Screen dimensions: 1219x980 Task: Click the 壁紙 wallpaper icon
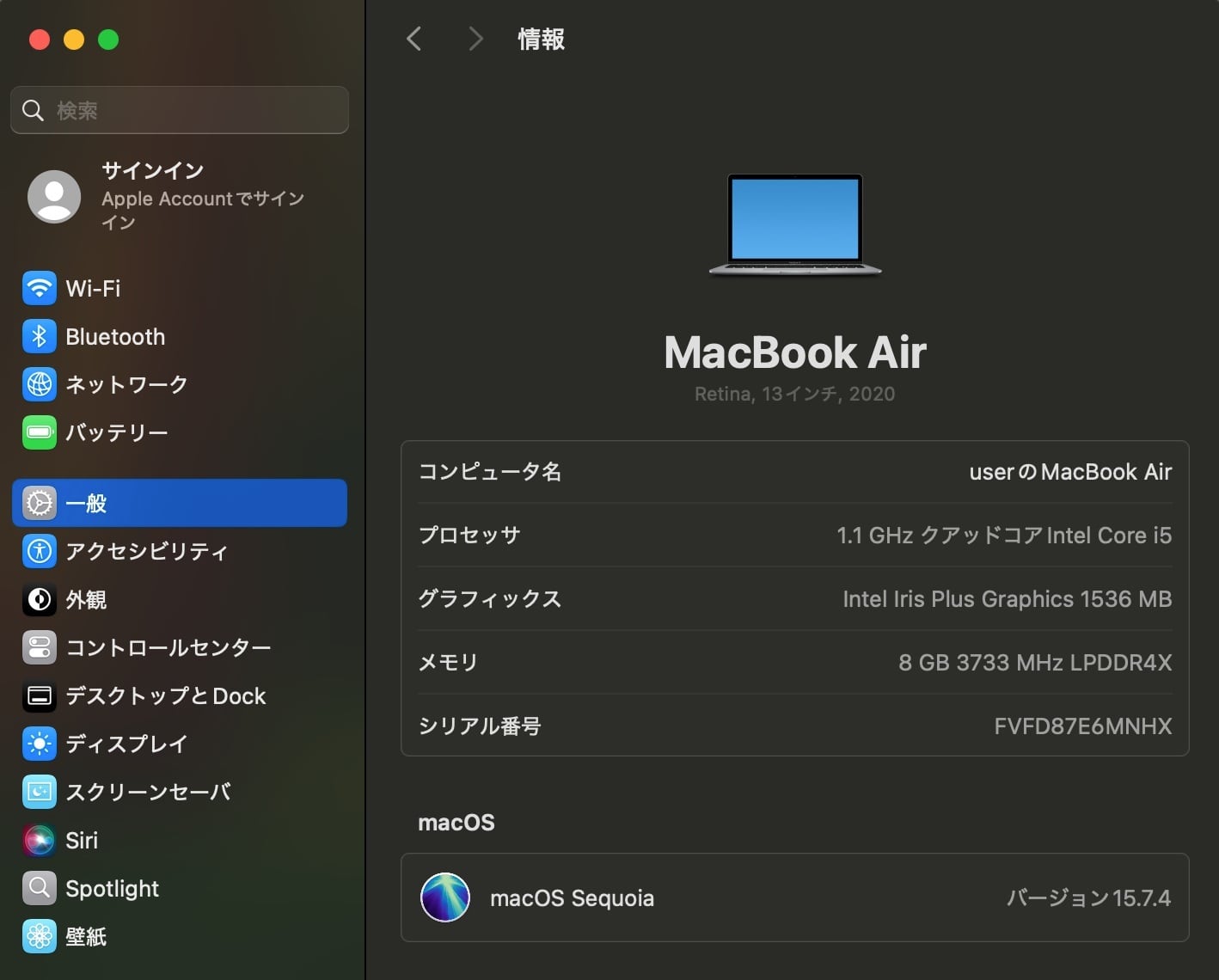point(40,936)
